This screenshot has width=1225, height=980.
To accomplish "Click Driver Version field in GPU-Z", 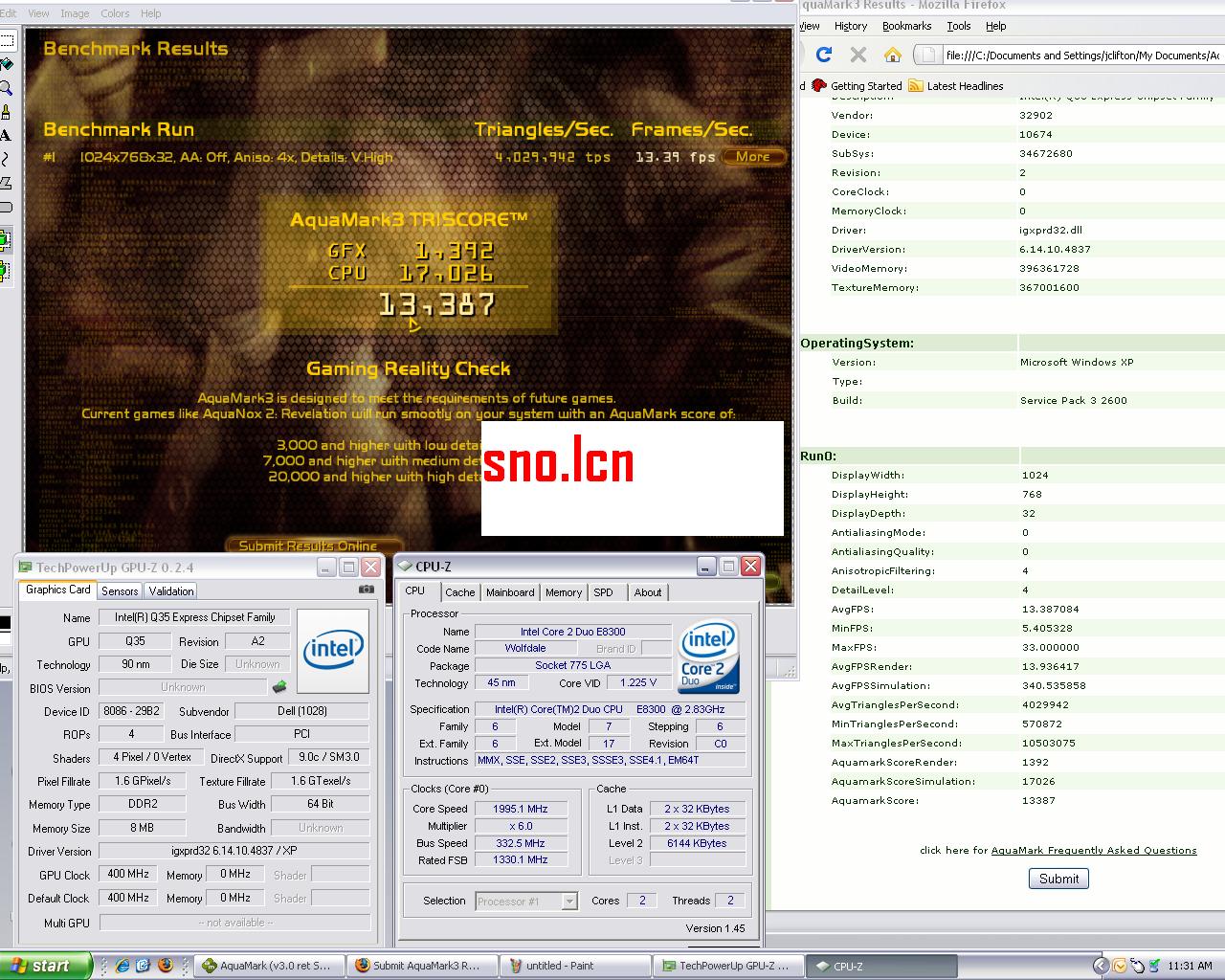I will [234, 851].
